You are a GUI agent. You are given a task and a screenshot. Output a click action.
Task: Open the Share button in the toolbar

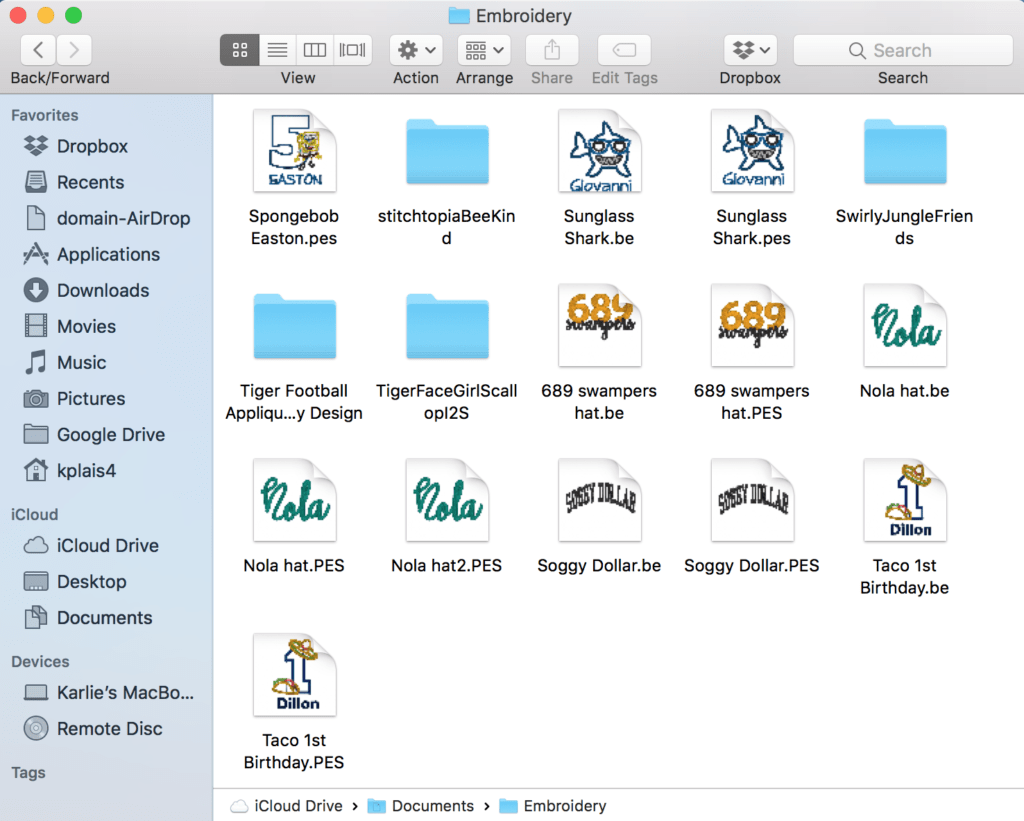coord(552,50)
